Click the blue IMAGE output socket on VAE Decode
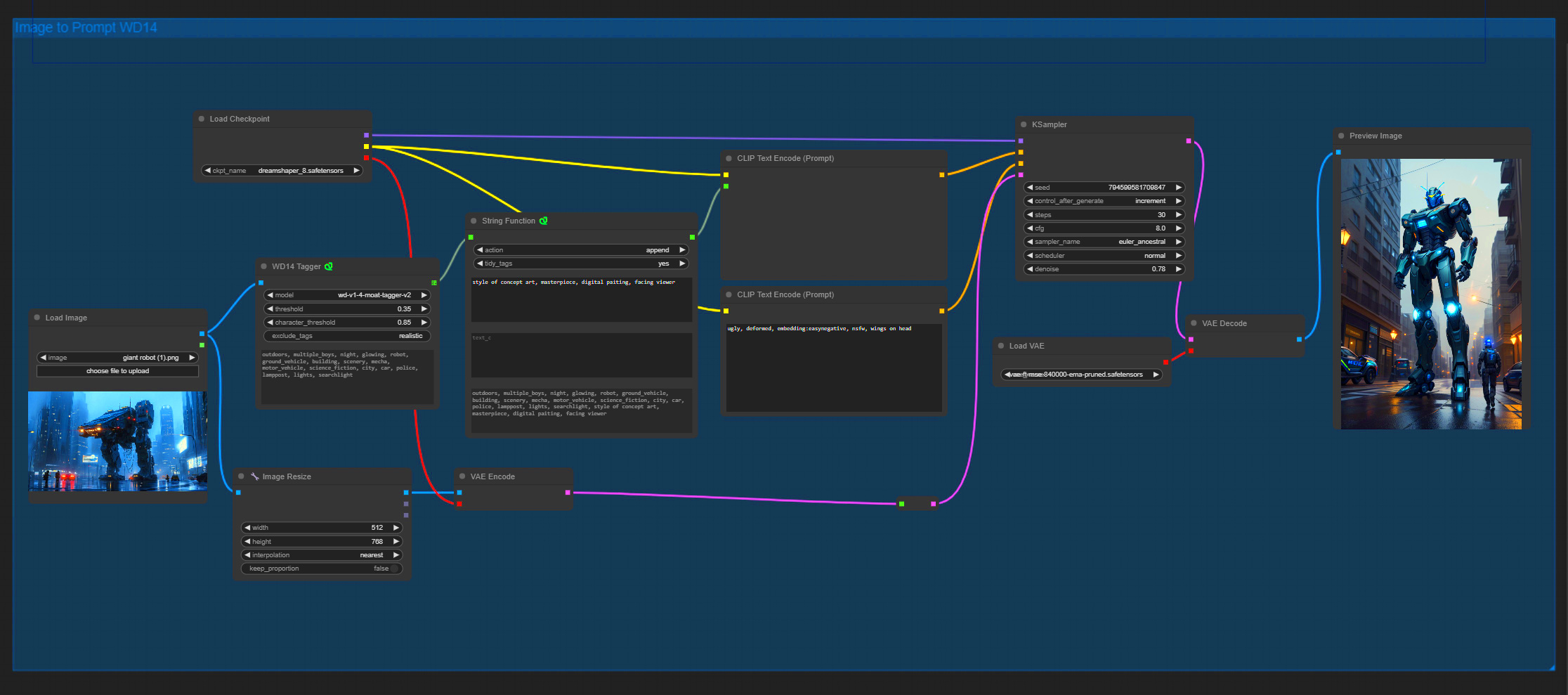1568x695 pixels. (1300, 339)
